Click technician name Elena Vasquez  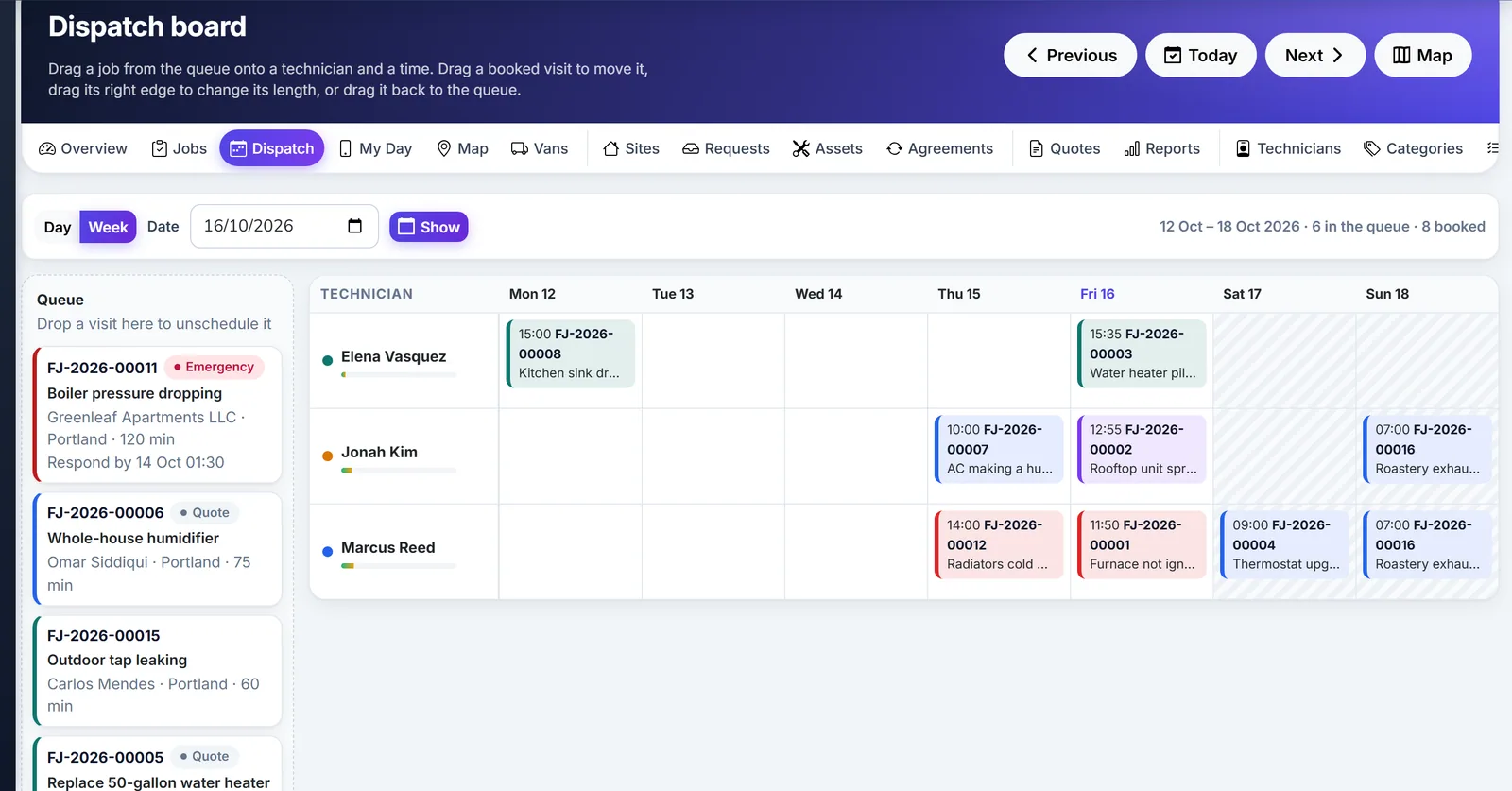click(x=393, y=356)
